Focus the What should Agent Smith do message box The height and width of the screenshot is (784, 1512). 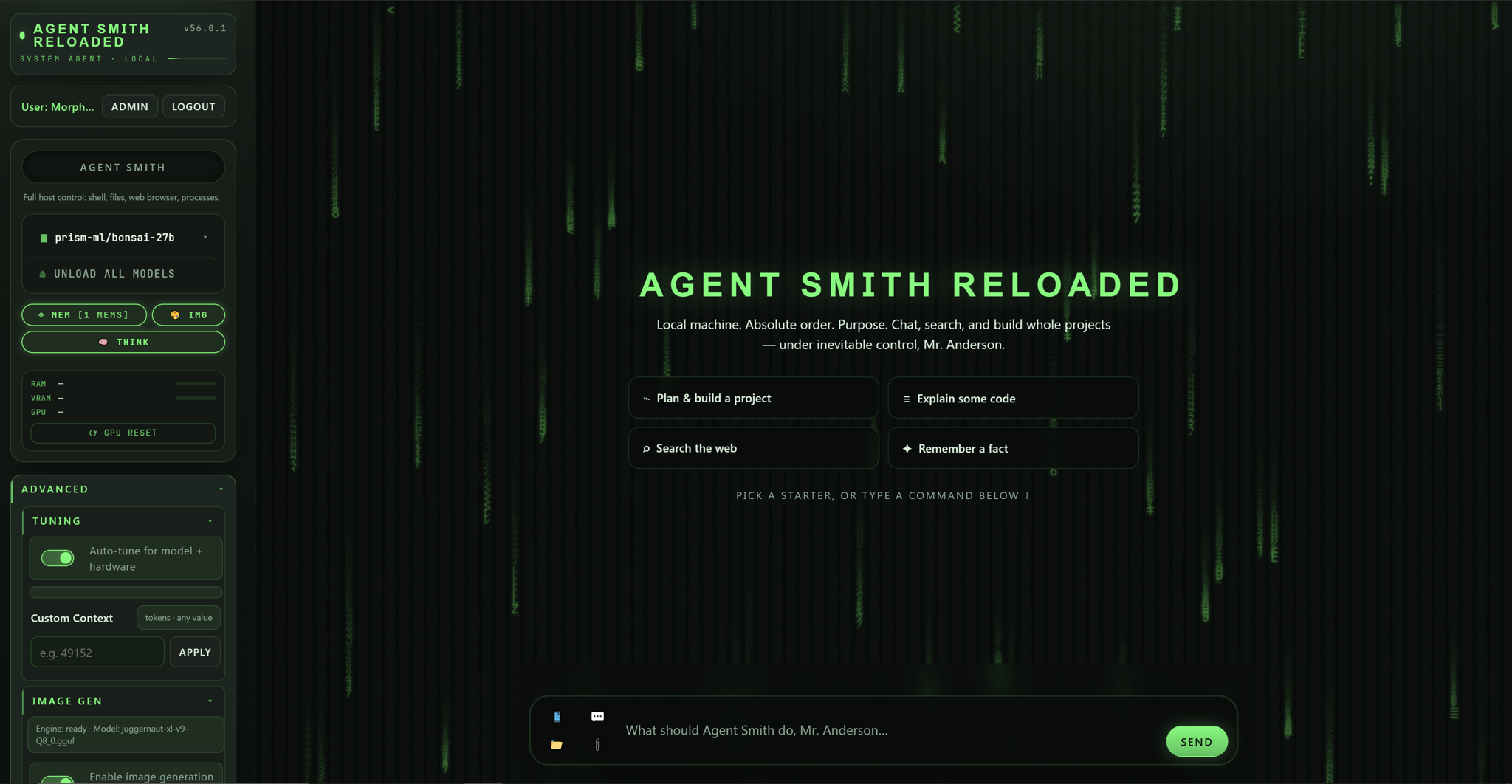click(x=890, y=730)
